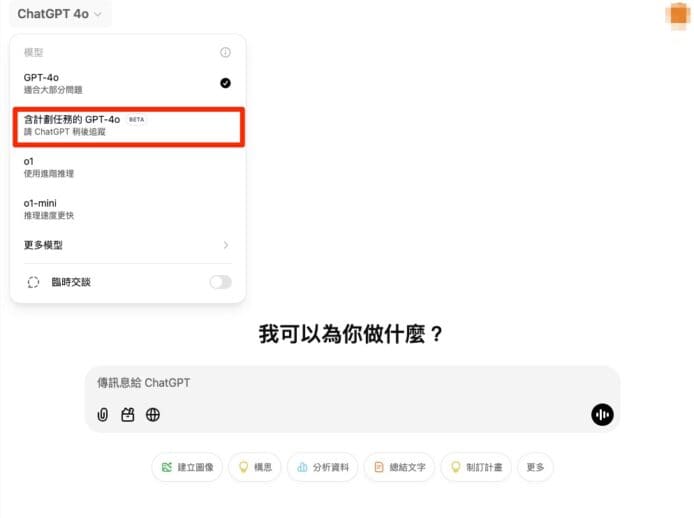Open the tools box icon in composer

tap(127, 414)
